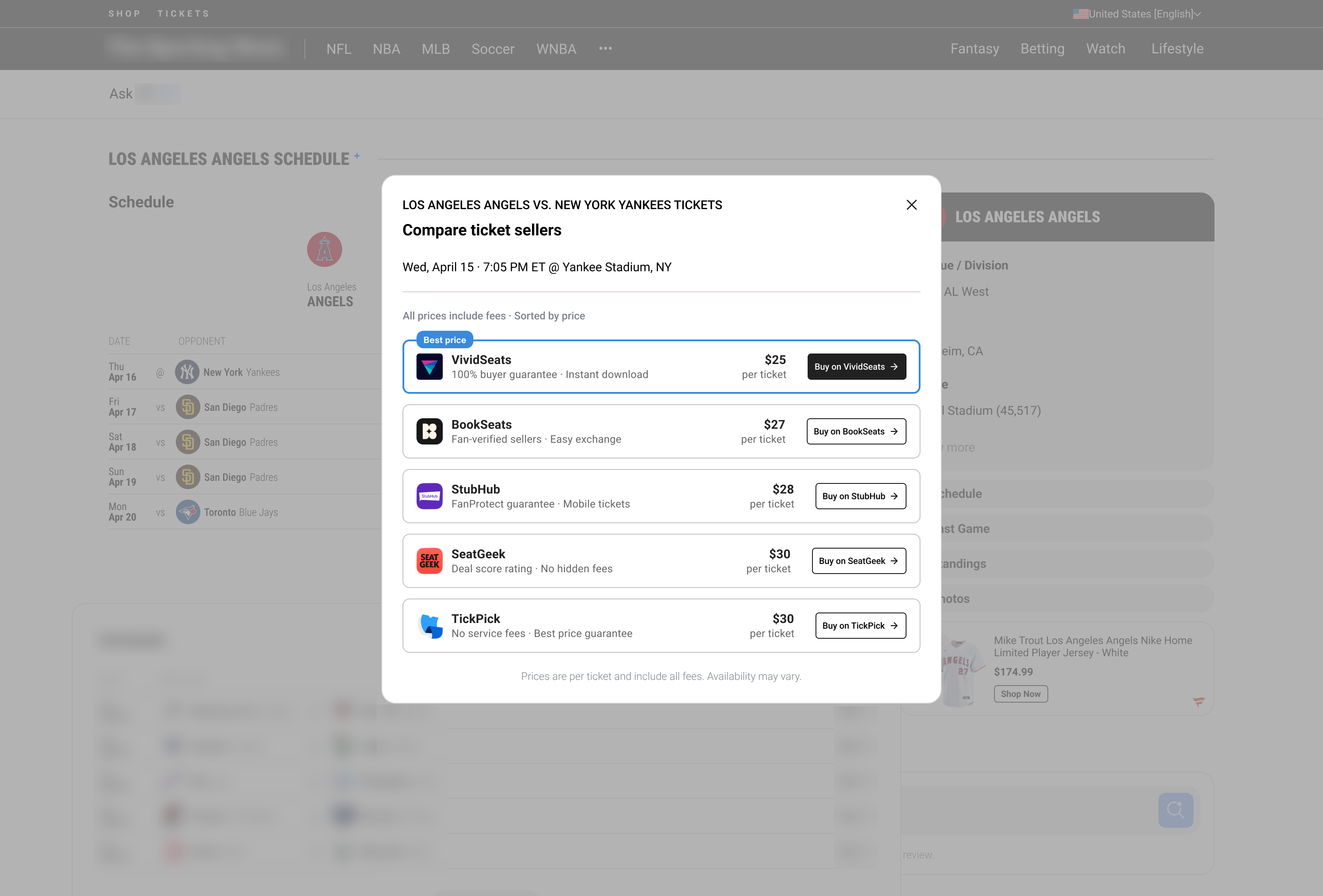Click the StubHub logo icon
Viewport: 1323px width, 896px height.
[429, 497]
